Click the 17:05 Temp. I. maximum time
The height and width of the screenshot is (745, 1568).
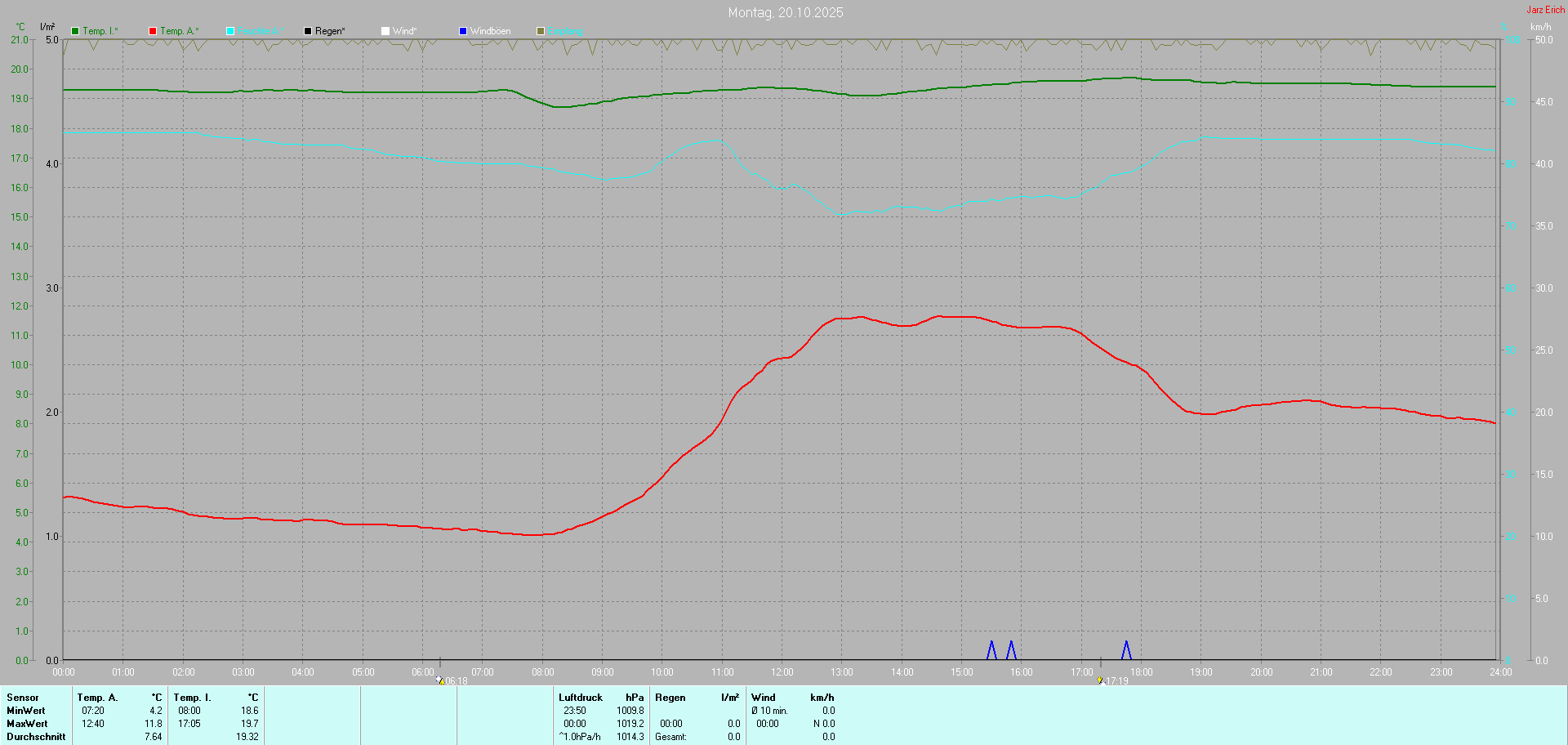coord(189,724)
